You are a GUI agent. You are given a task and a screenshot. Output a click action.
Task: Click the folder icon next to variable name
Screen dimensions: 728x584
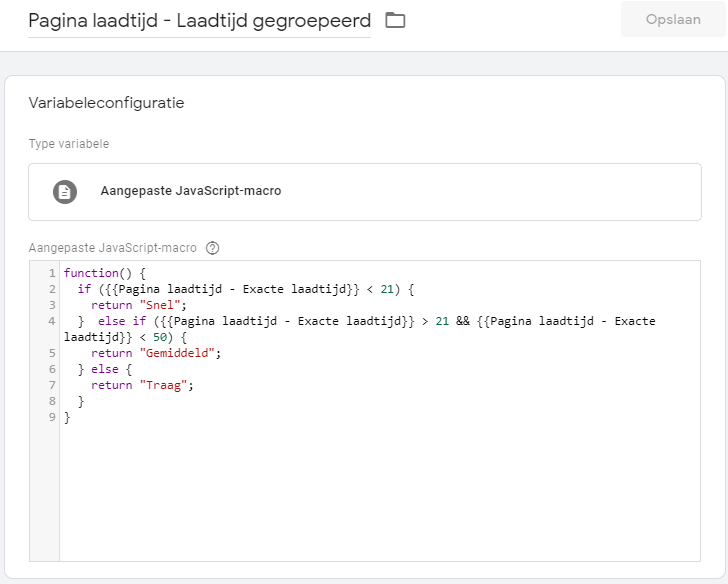coord(395,20)
